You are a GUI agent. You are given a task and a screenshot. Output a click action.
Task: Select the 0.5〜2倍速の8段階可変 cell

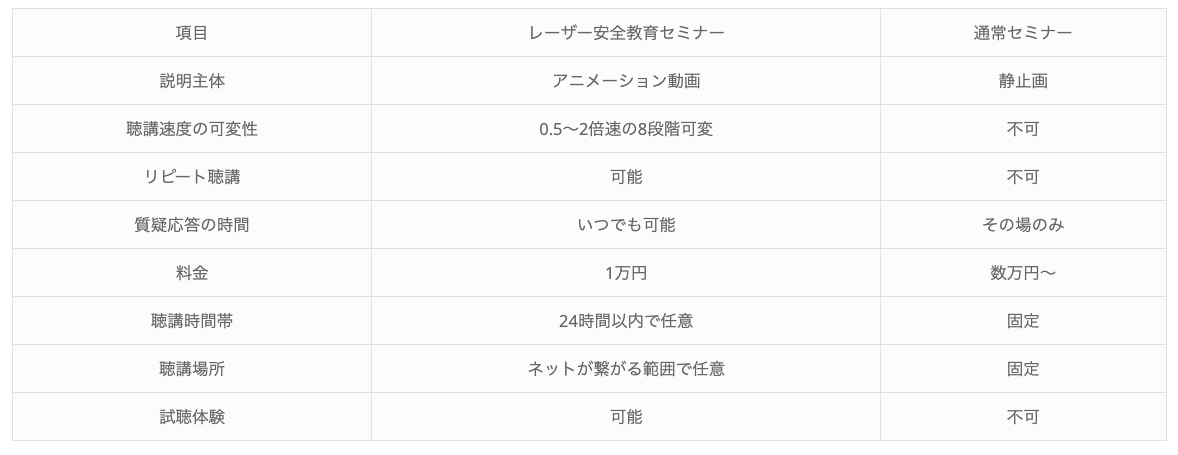coord(625,129)
